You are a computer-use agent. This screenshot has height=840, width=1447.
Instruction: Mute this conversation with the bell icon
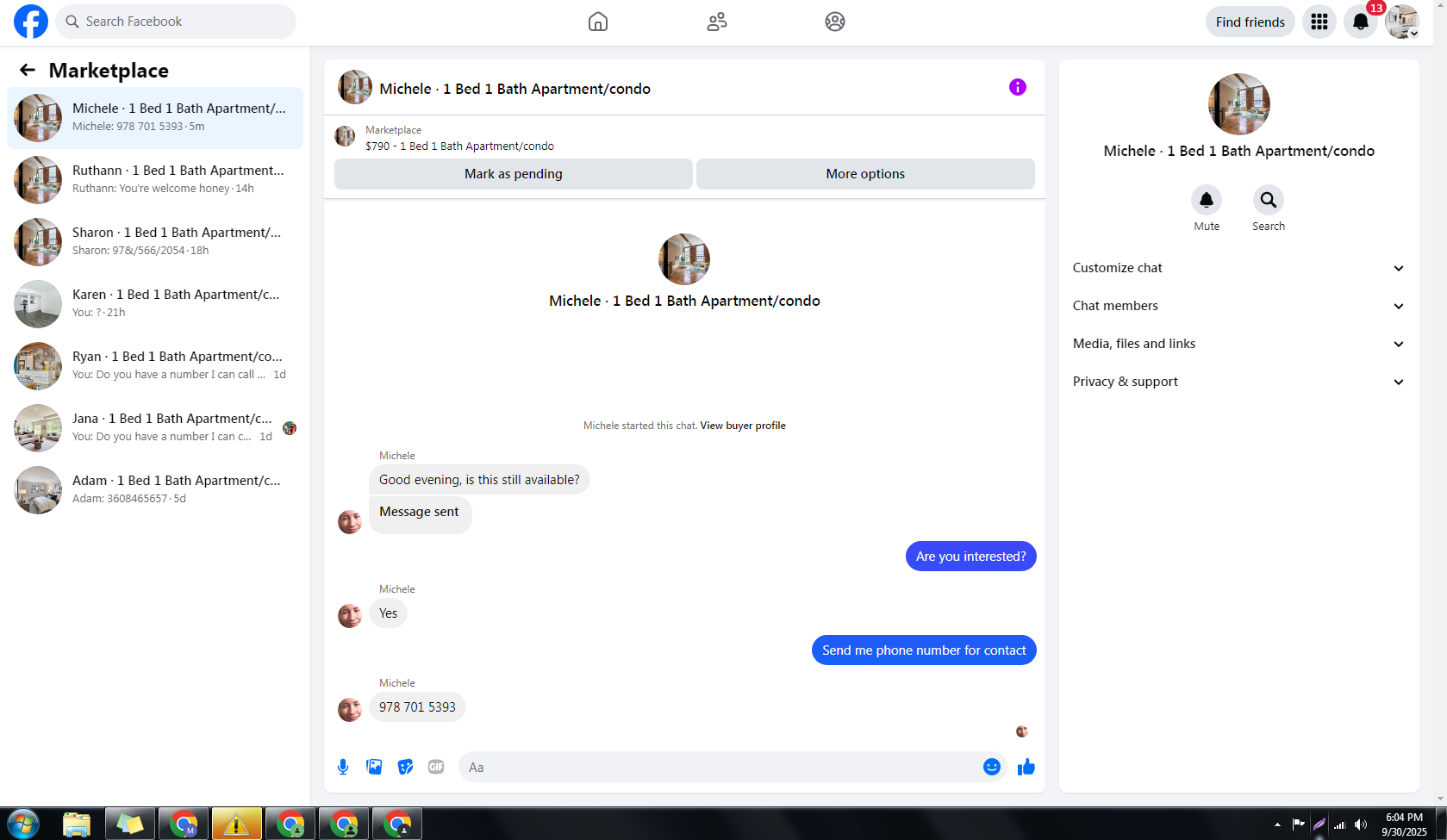tap(1207, 200)
